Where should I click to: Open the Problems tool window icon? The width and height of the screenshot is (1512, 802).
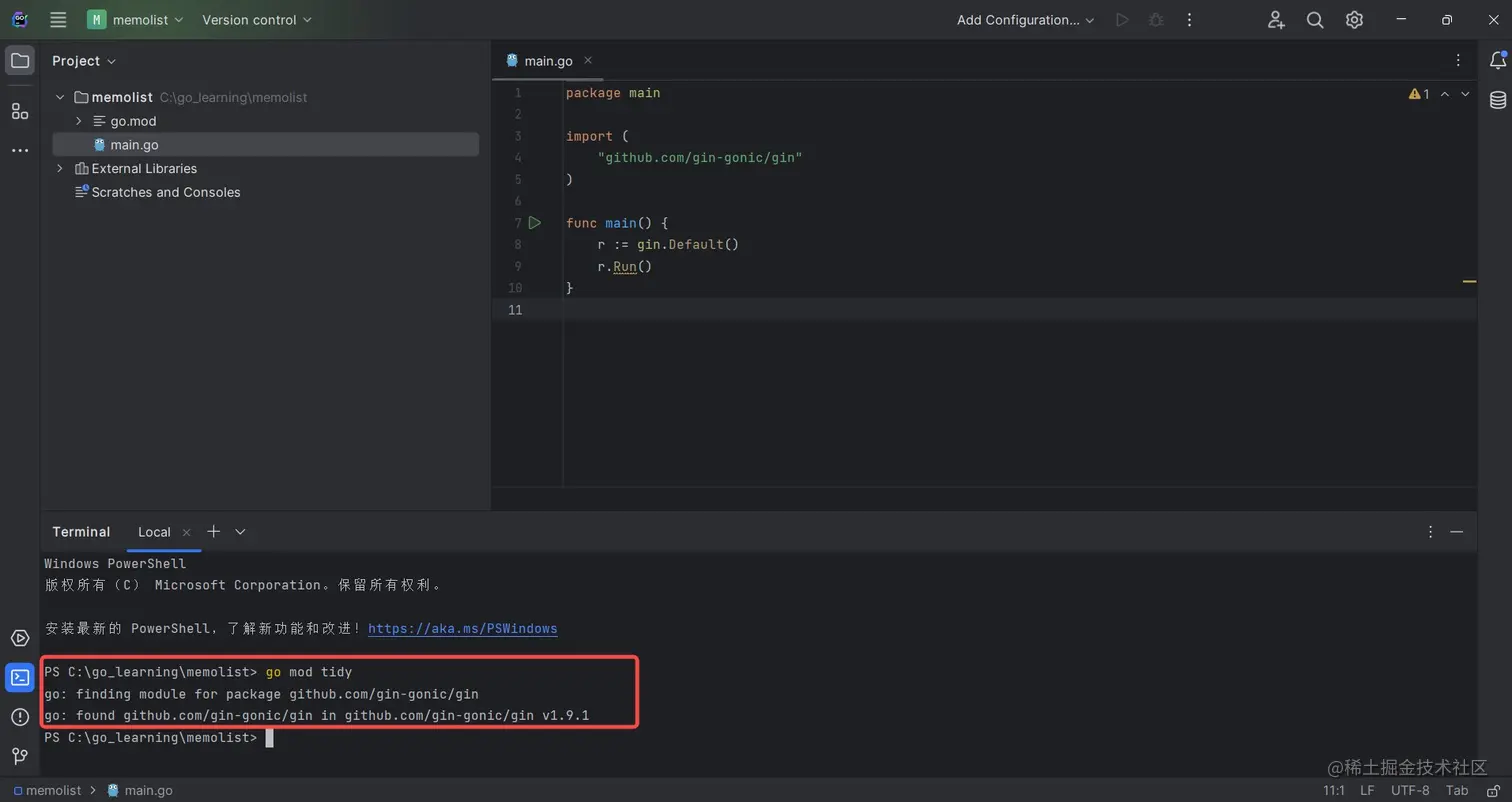20,717
